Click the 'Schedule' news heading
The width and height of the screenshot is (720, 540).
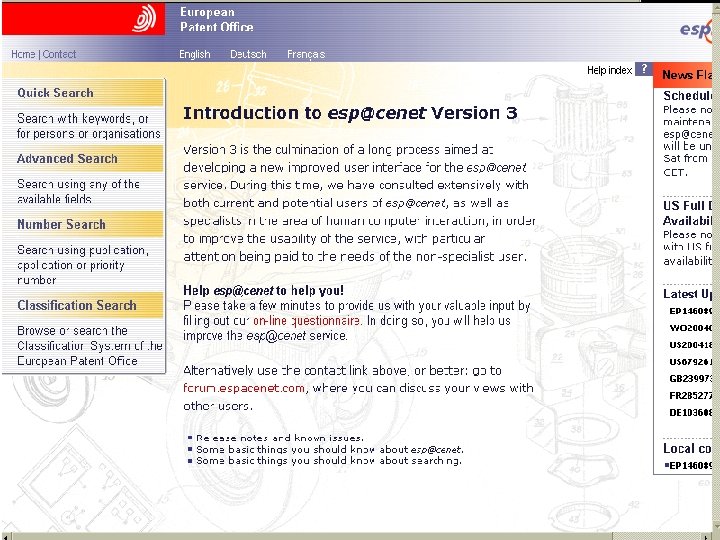pyautogui.click(x=687, y=96)
